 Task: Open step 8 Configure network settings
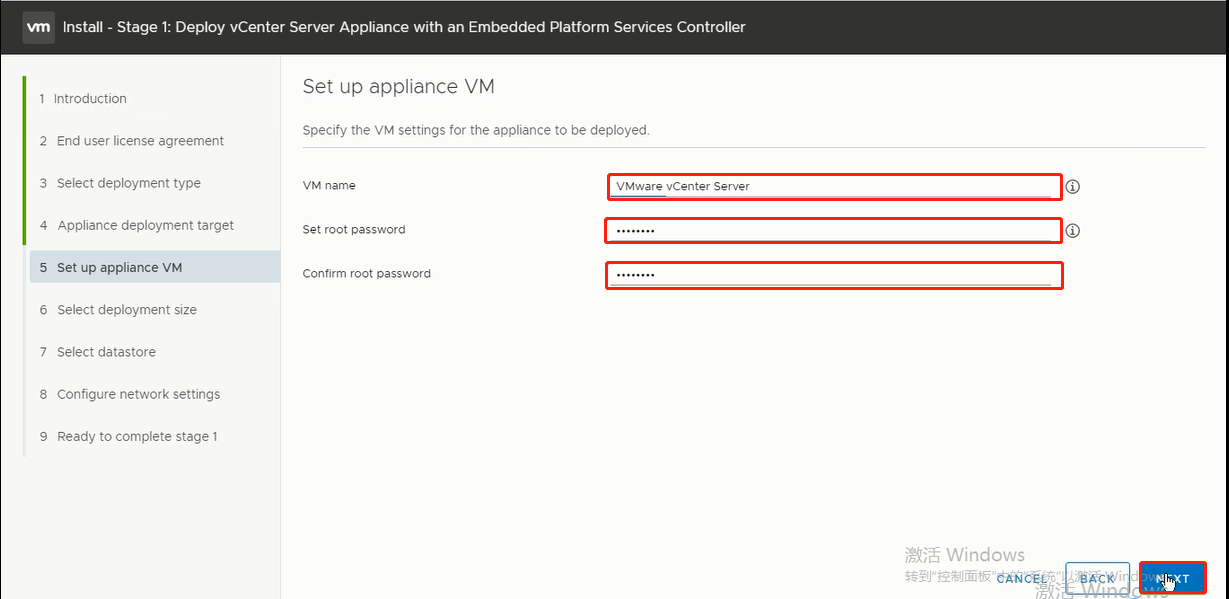(130, 394)
